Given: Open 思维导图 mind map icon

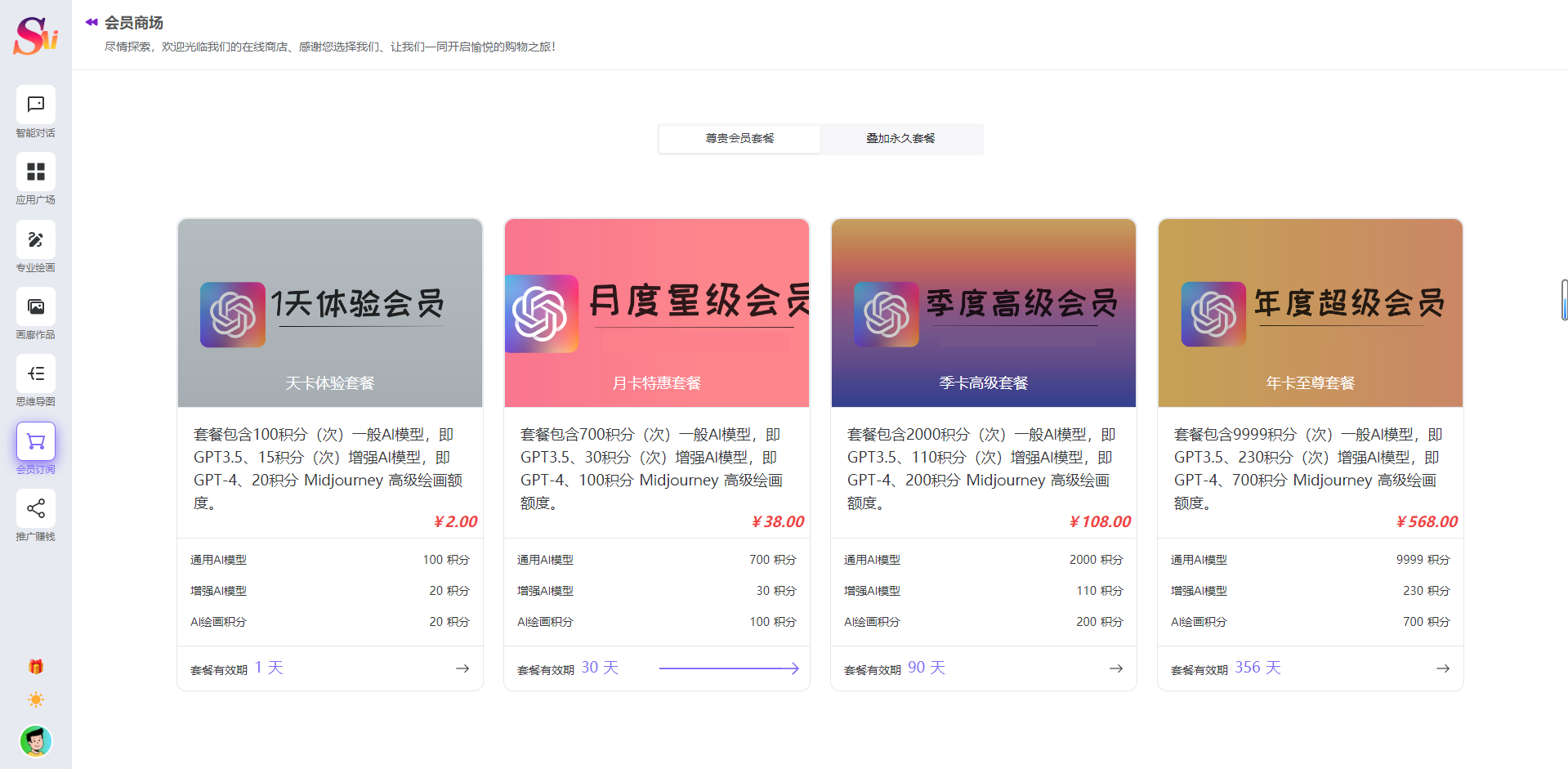Looking at the screenshot, I should pyautogui.click(x=36, y=373).
